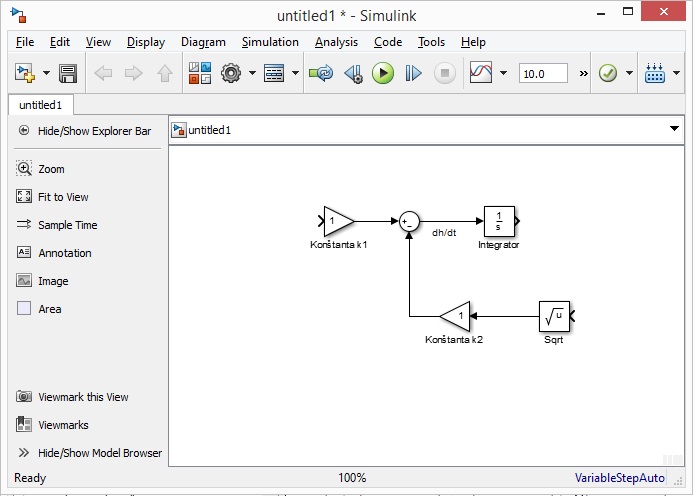Expand the Model Advisor dropdown arrow

[629, 73]
